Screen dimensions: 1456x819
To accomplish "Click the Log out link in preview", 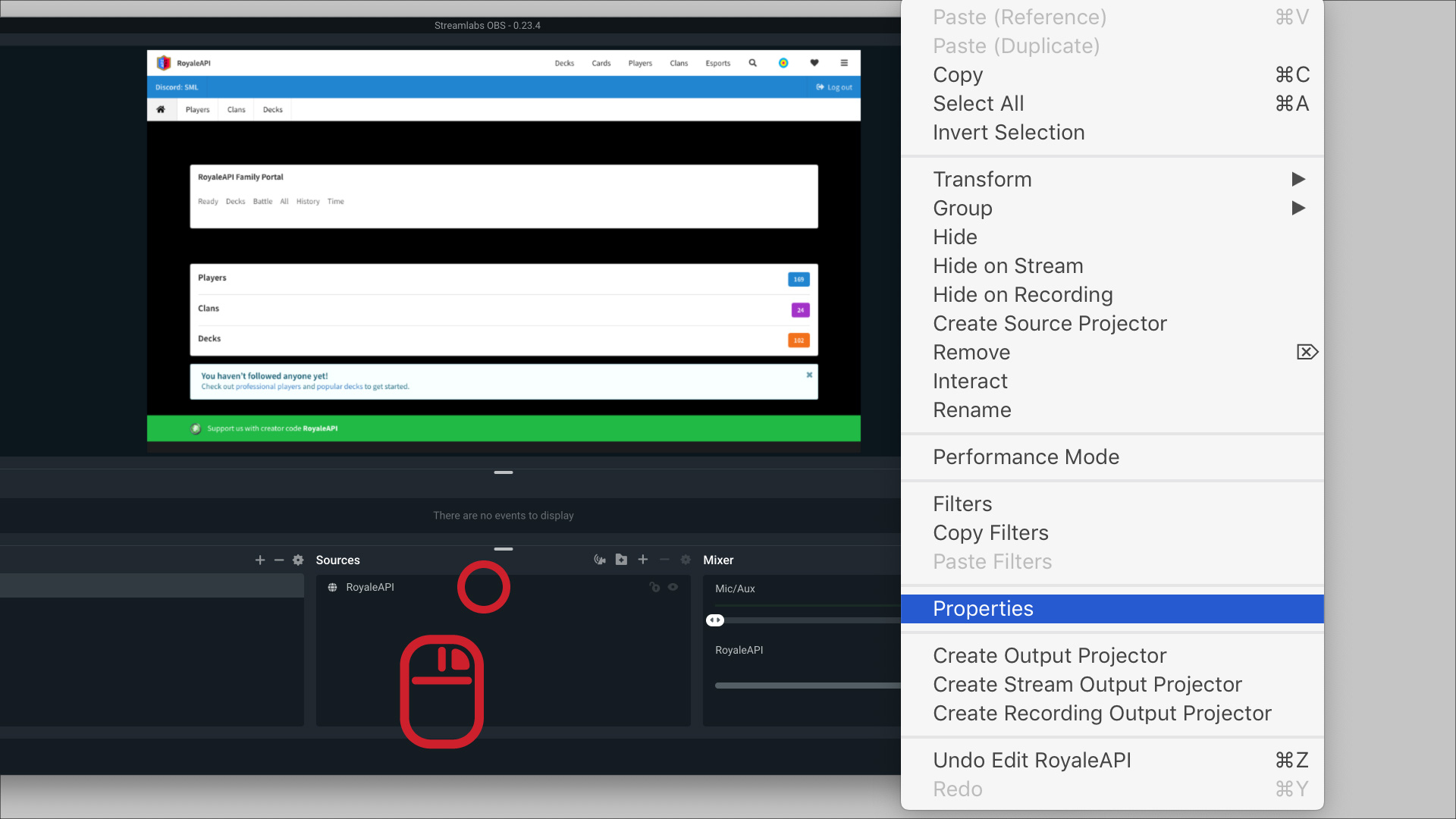I will 834,87.
